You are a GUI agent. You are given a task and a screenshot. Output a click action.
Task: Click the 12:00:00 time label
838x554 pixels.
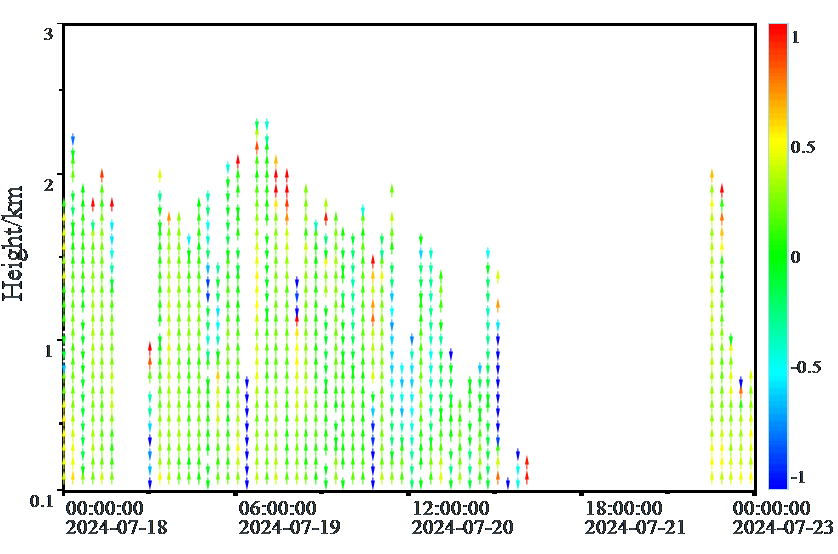click(451, 508)
